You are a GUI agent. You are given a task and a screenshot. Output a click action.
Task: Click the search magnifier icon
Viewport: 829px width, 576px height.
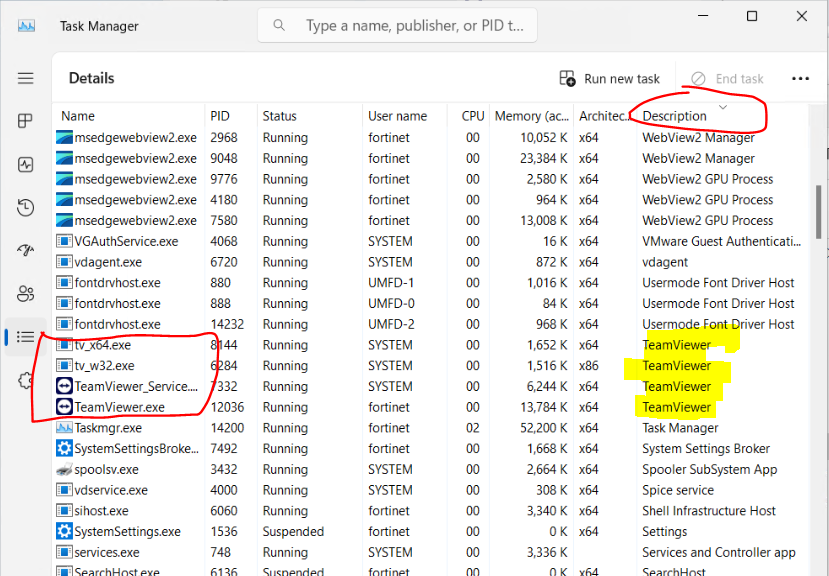279,25
